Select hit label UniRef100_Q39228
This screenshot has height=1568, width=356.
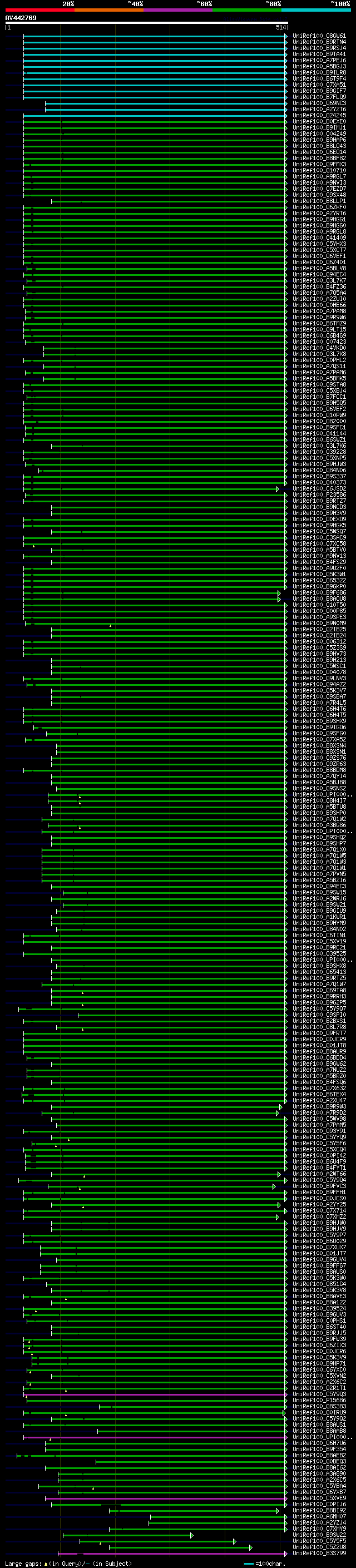pyautogui.click(x=319, y=452)
